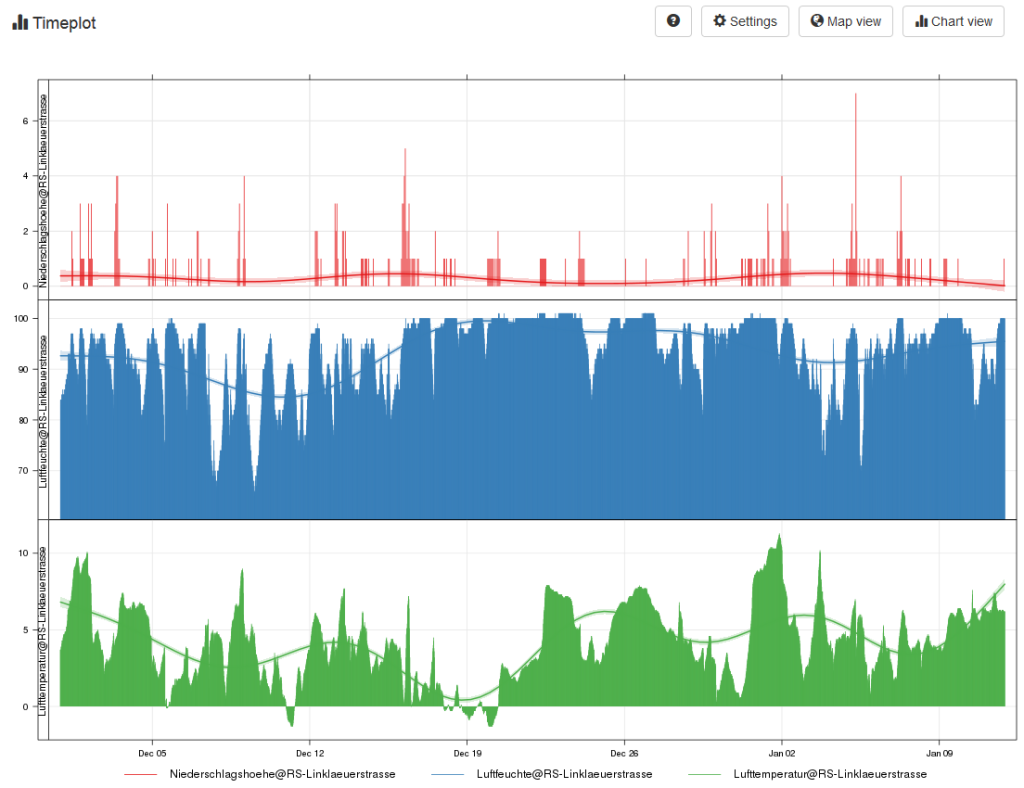
Task: Switch to Map view
Action: pyautogui.click(x=845, y=22)
